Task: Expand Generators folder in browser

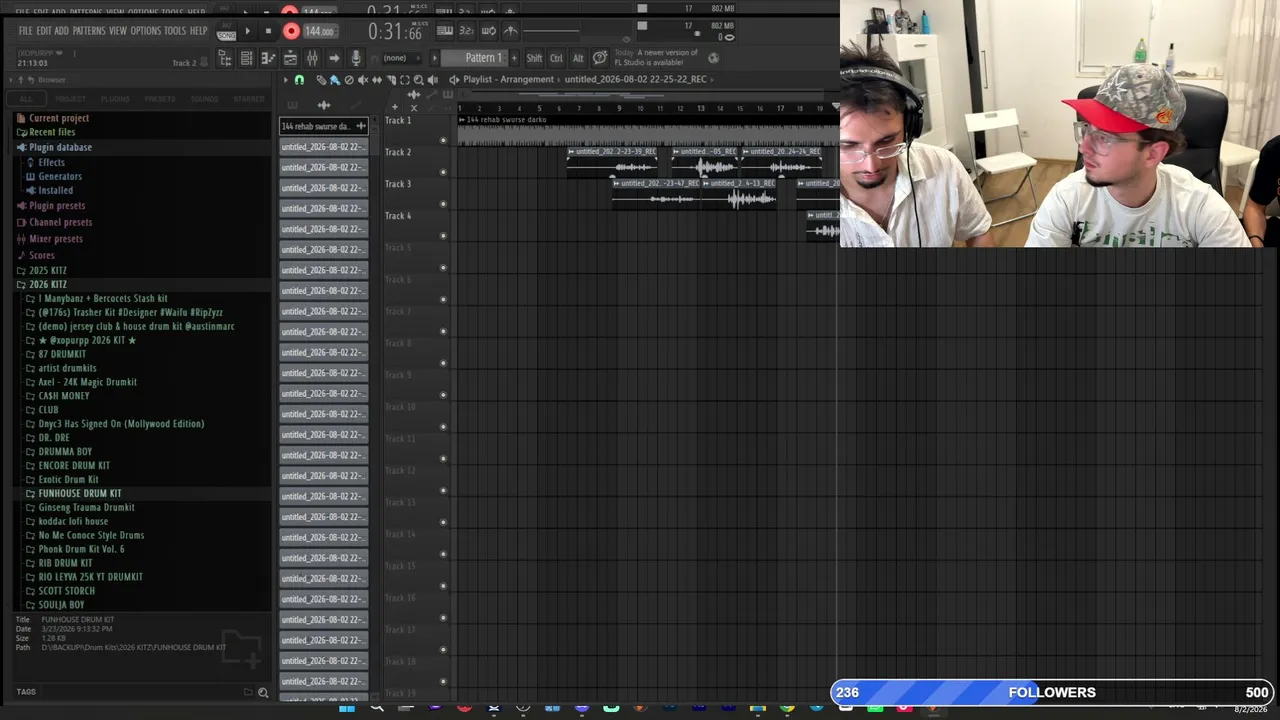Action: tap(60, 176)
